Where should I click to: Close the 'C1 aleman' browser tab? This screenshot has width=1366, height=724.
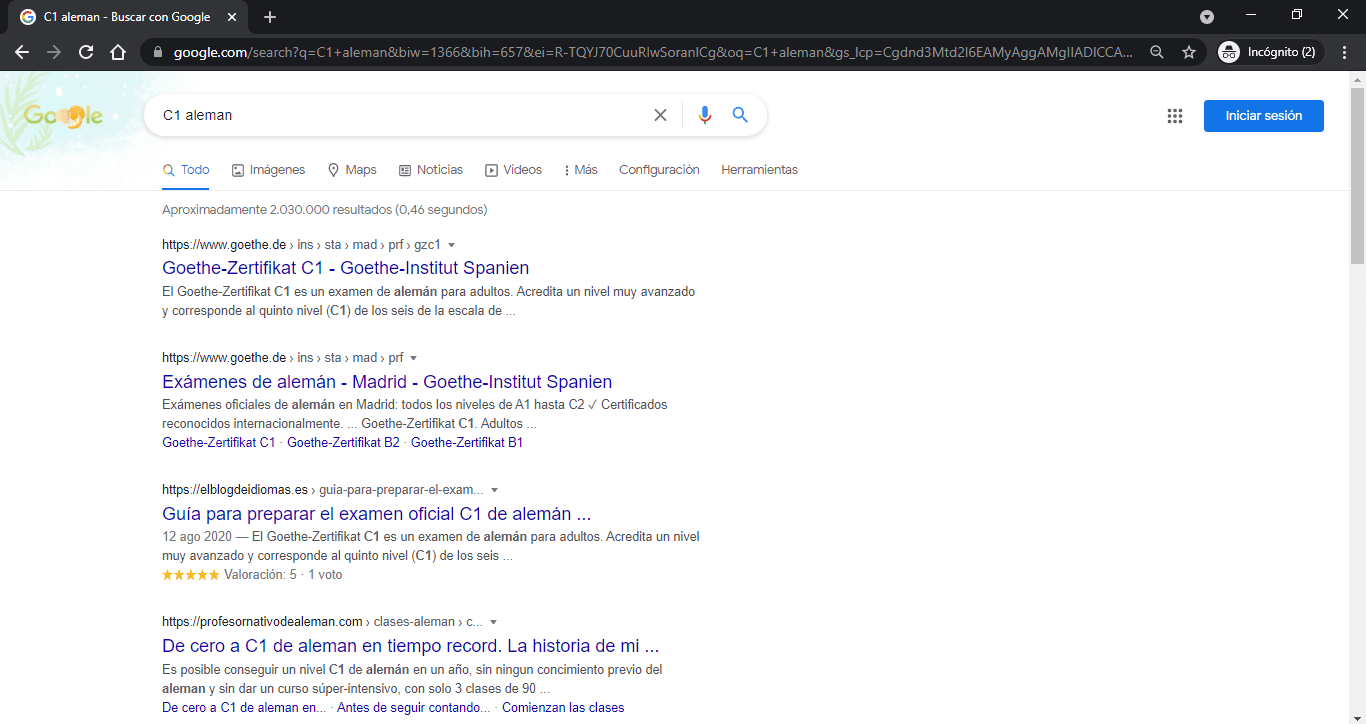(233, 17)
